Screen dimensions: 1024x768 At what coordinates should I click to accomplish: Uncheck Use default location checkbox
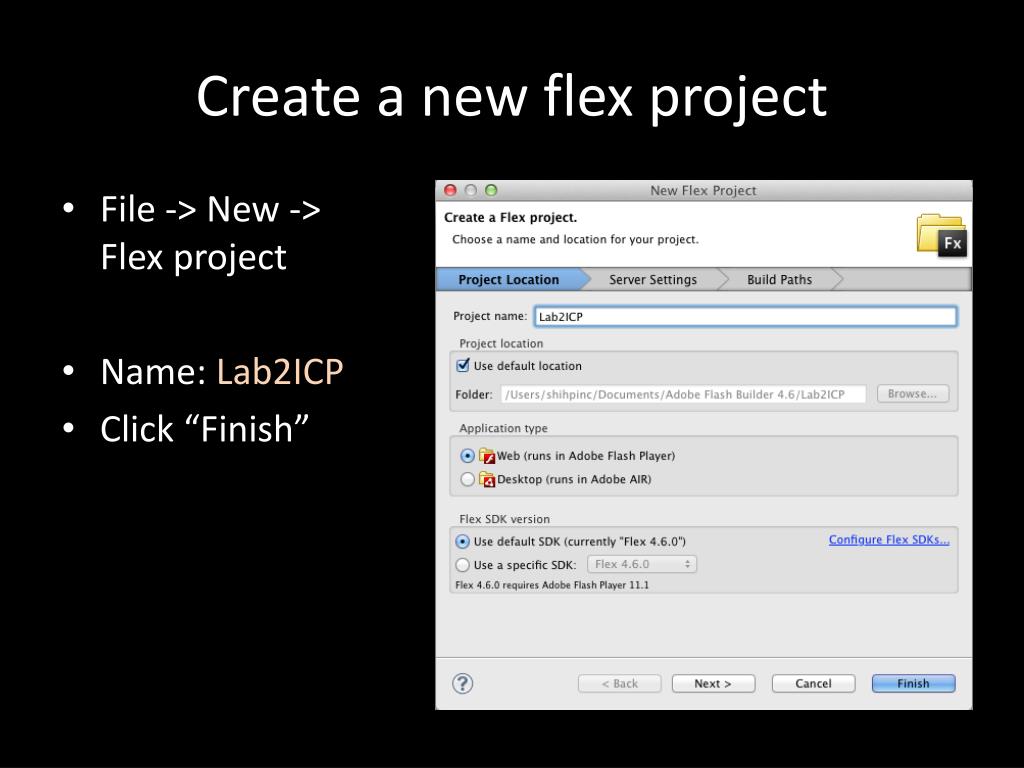coord(463,365)
